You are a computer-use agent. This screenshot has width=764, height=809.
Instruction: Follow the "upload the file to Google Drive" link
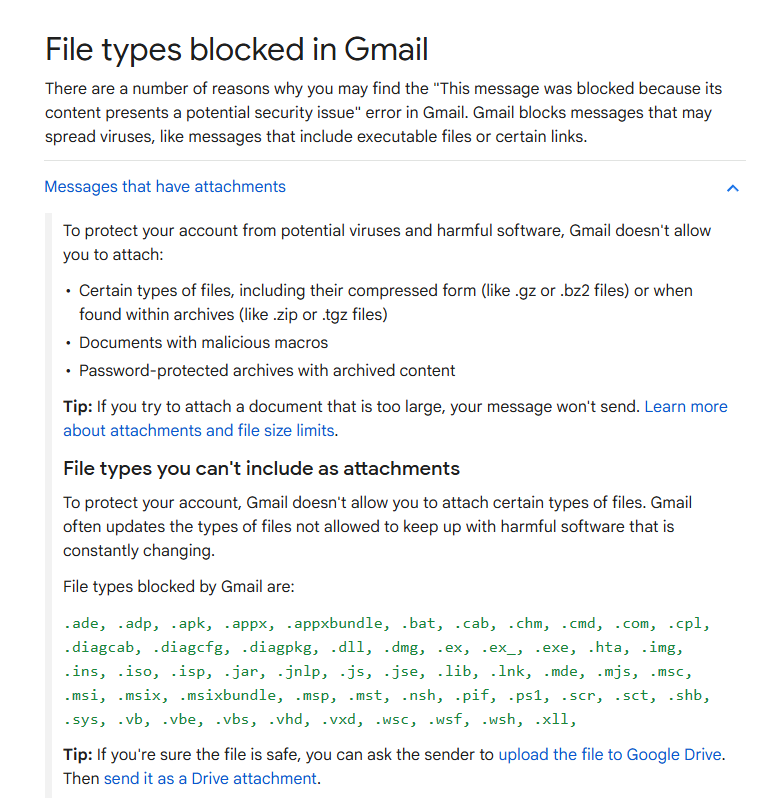610,754
